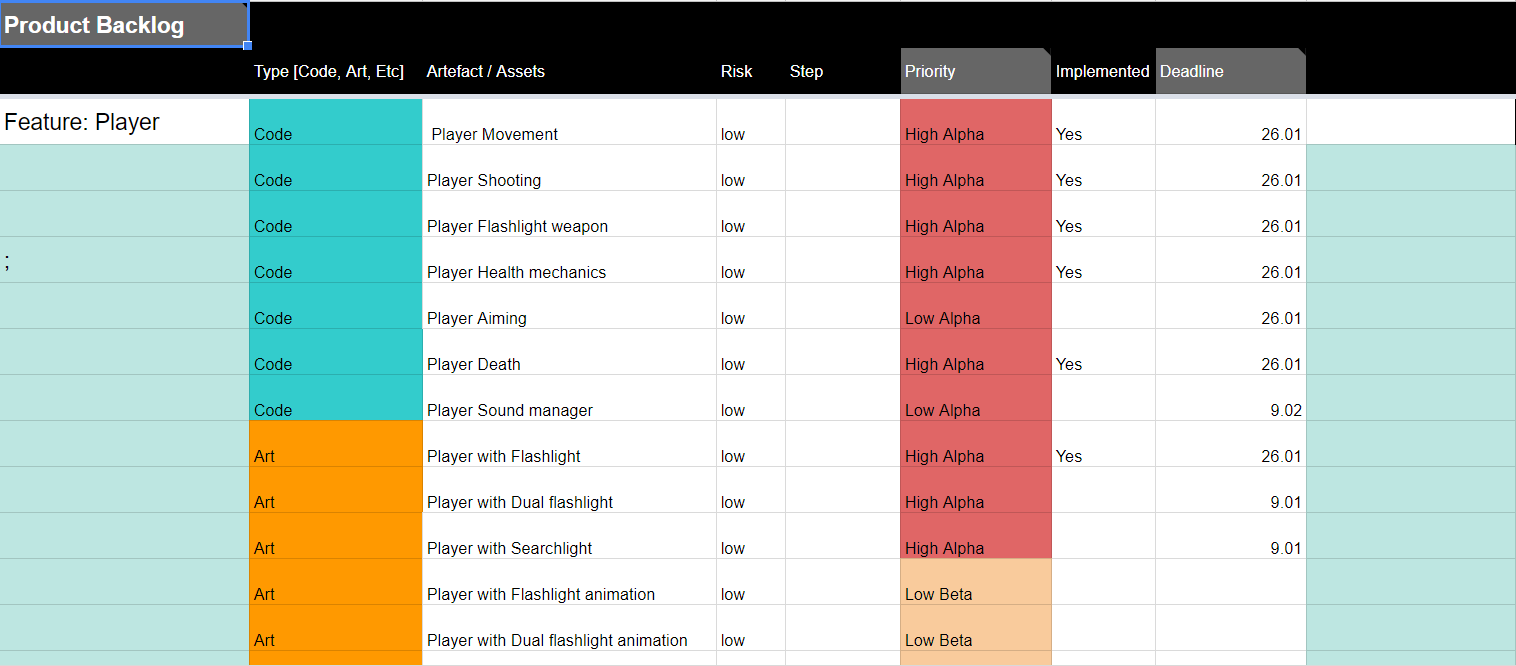Select the Product Backlog title cell

pyautogui.click(x=124, y=25)
